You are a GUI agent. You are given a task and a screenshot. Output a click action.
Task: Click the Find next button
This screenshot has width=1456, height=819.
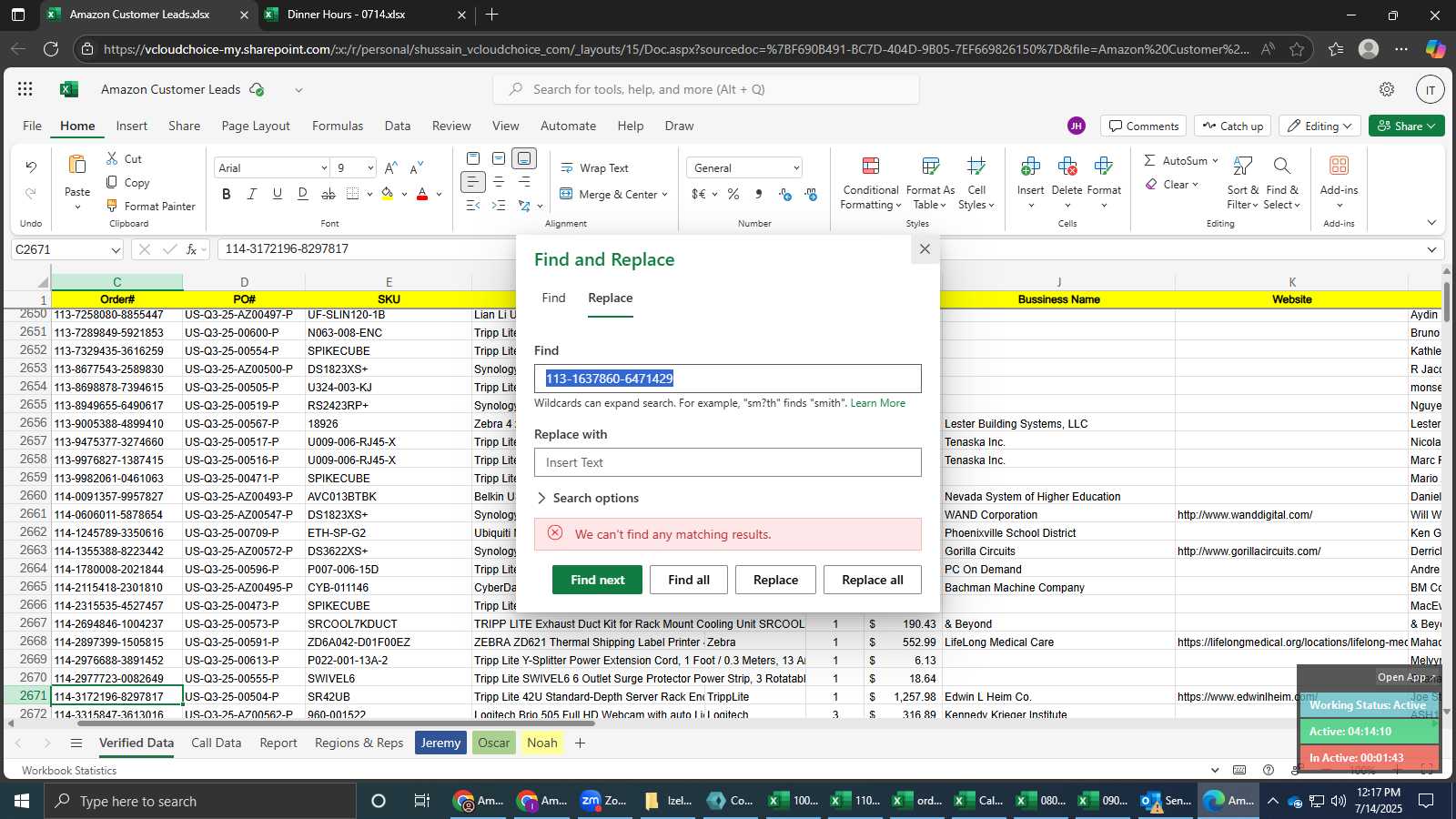(x=597, y=580)
